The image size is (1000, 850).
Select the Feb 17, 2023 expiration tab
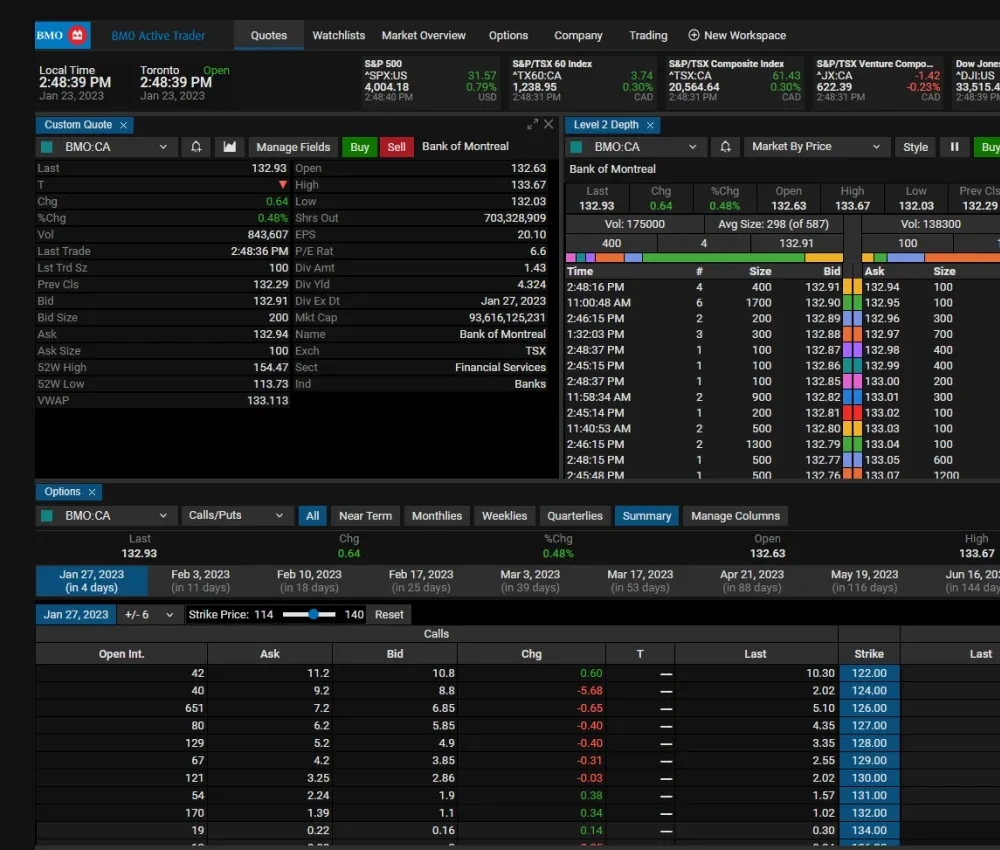tap(420, 581)
